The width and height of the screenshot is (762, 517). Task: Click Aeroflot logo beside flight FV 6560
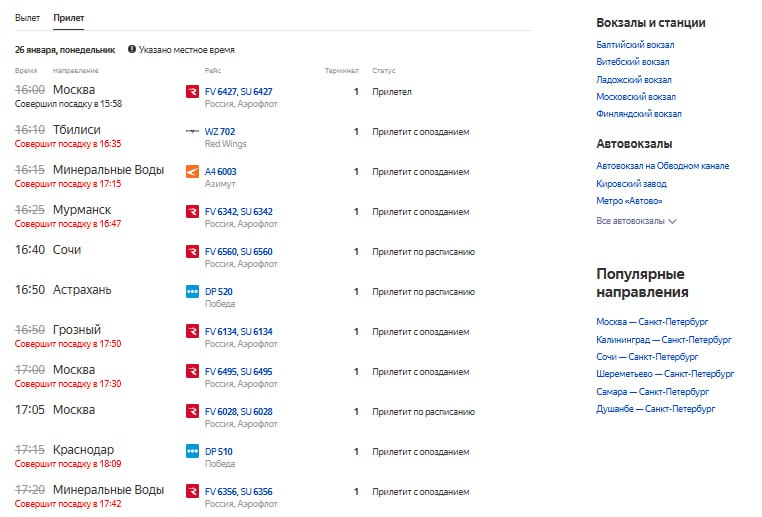193,251
